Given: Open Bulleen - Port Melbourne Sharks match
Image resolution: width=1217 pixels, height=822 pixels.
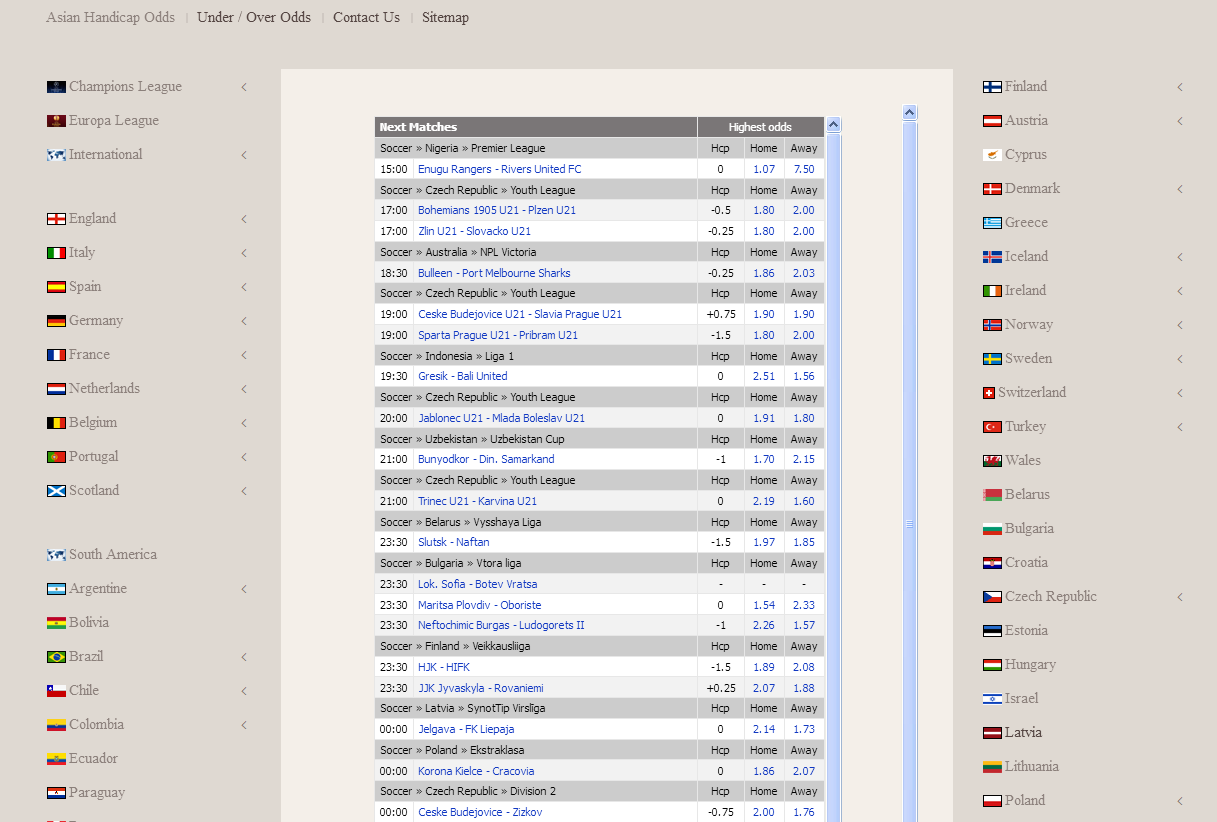Looking at the screenshot, I should tap(494, 273).
